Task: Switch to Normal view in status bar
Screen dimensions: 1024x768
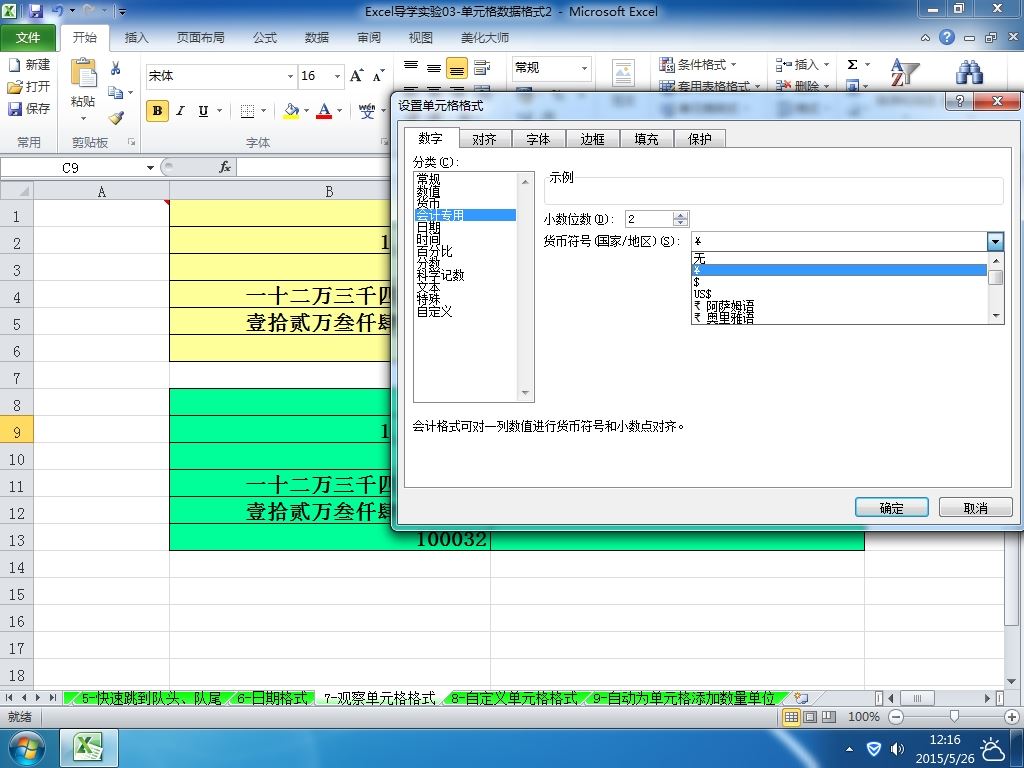Action: [x=792, y=717]
